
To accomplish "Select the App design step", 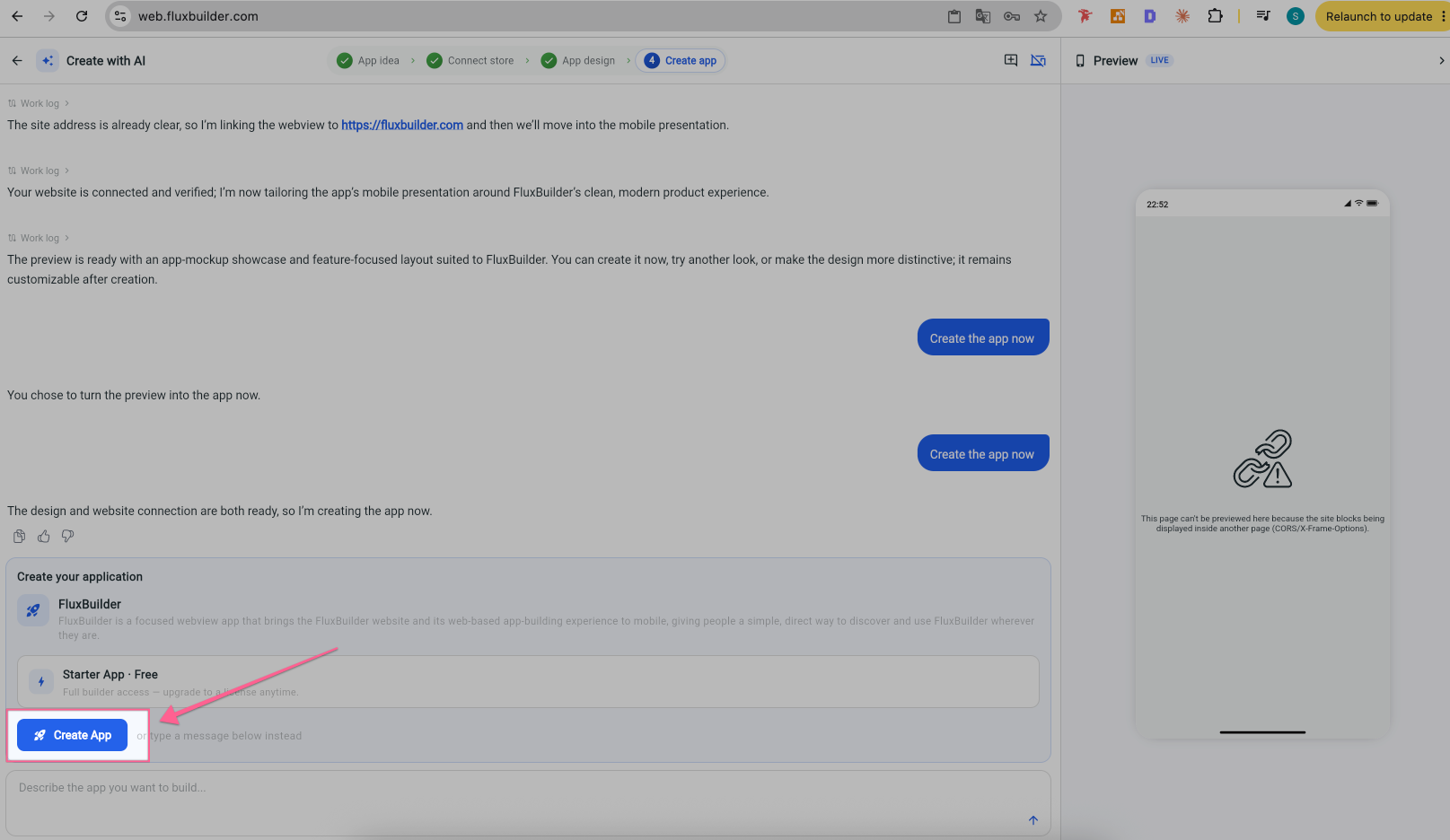I will point(578,60).
